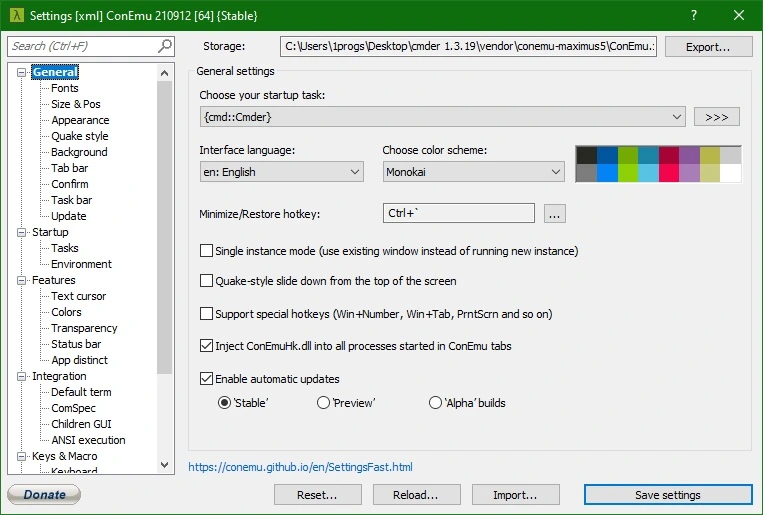Screen dimensions: 763x515
Task: Open Text cursor settings
Action: click(x=78, y=296)
